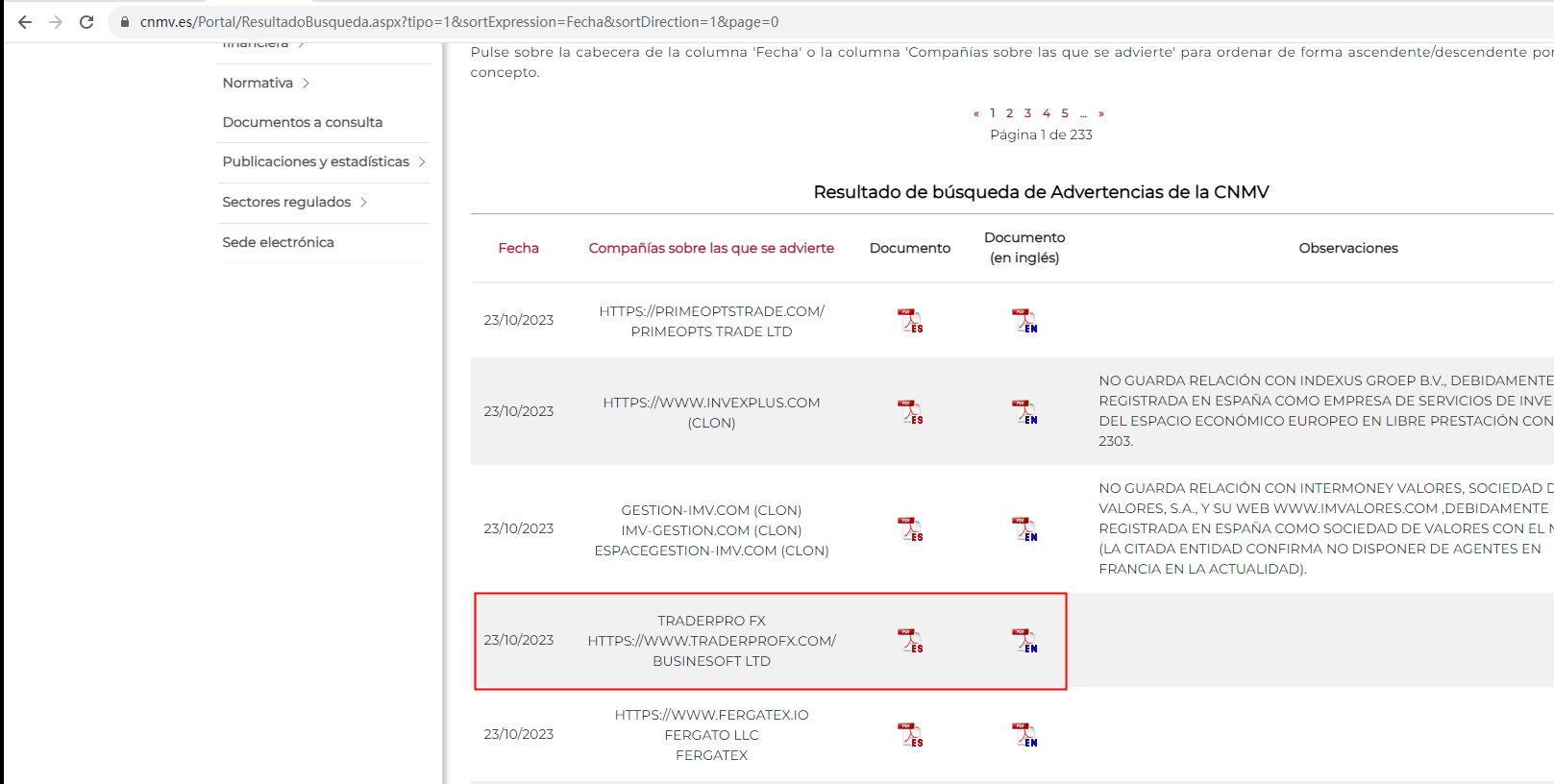Click the 23/10/2023 date in INVEXPLUS.COM row
The height and width of the screenshot is (784, 1554).
[x=519, y=411]
